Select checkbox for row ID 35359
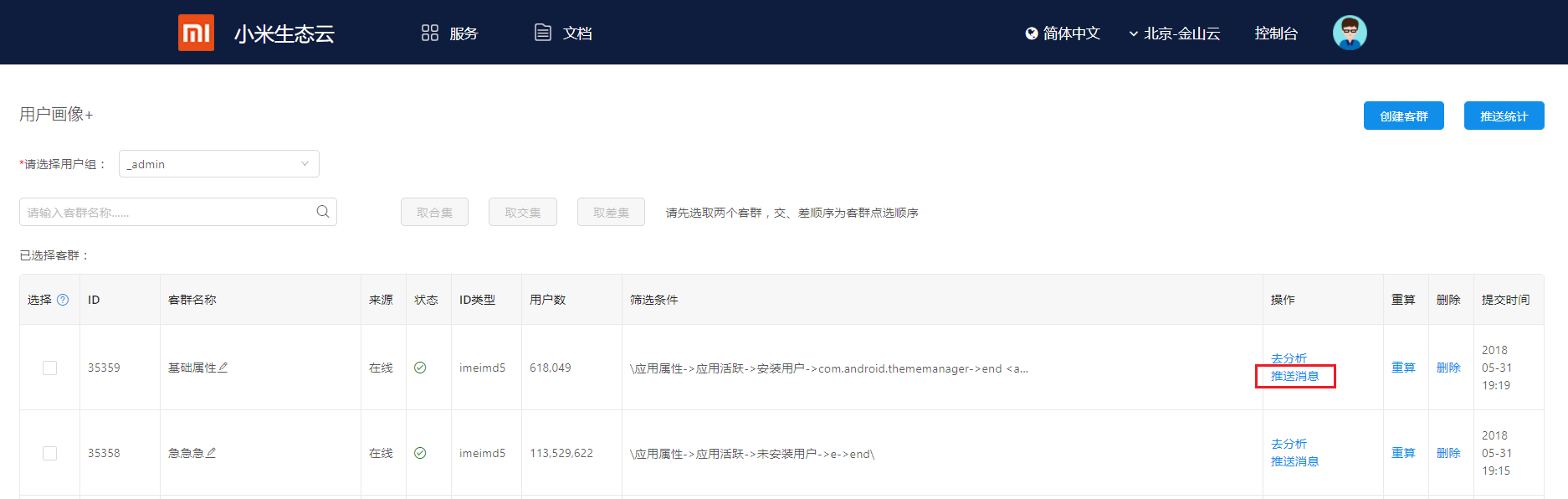Screen dimensions: 1568x499 tap(50, 368)
